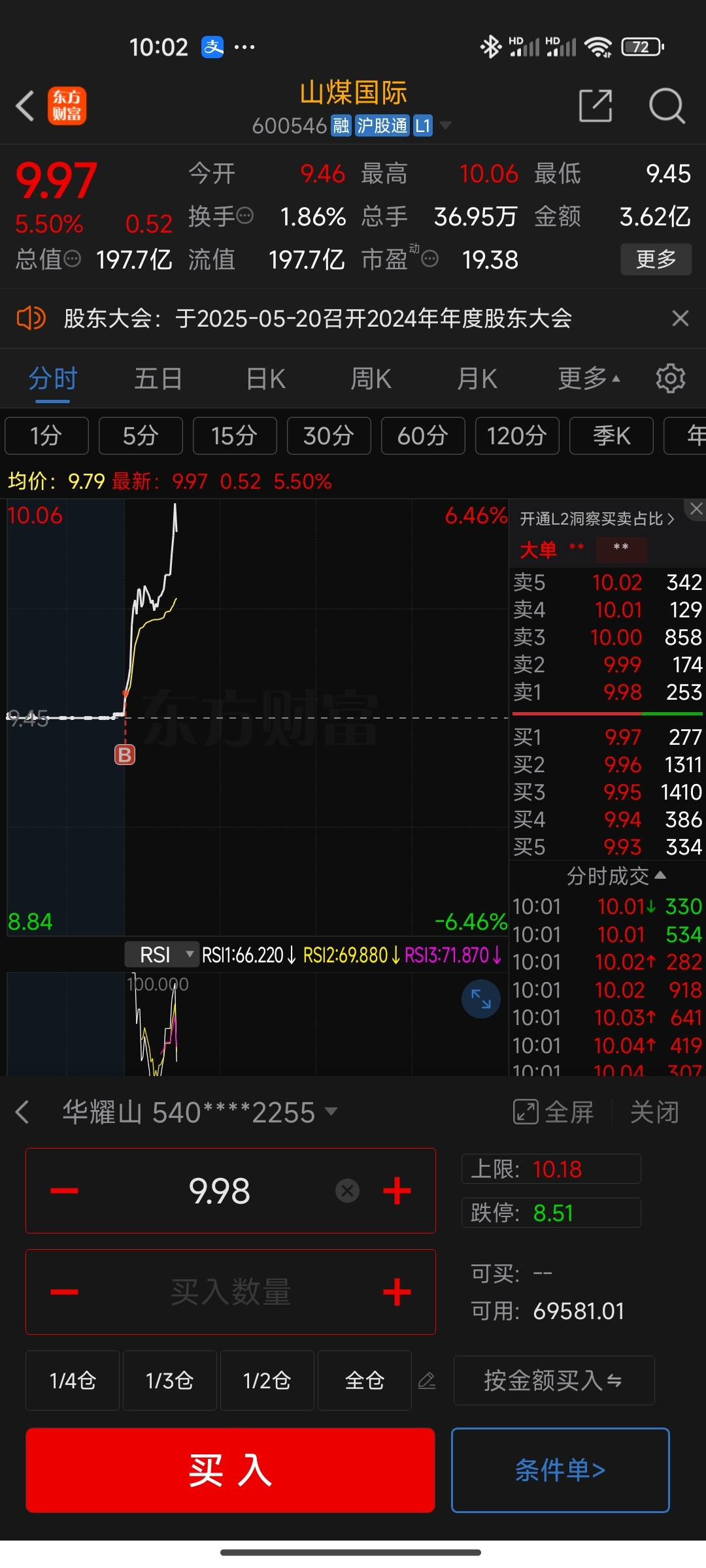Open chart settings gear icon
The image size is (706, 1568).
click(670, 379)
